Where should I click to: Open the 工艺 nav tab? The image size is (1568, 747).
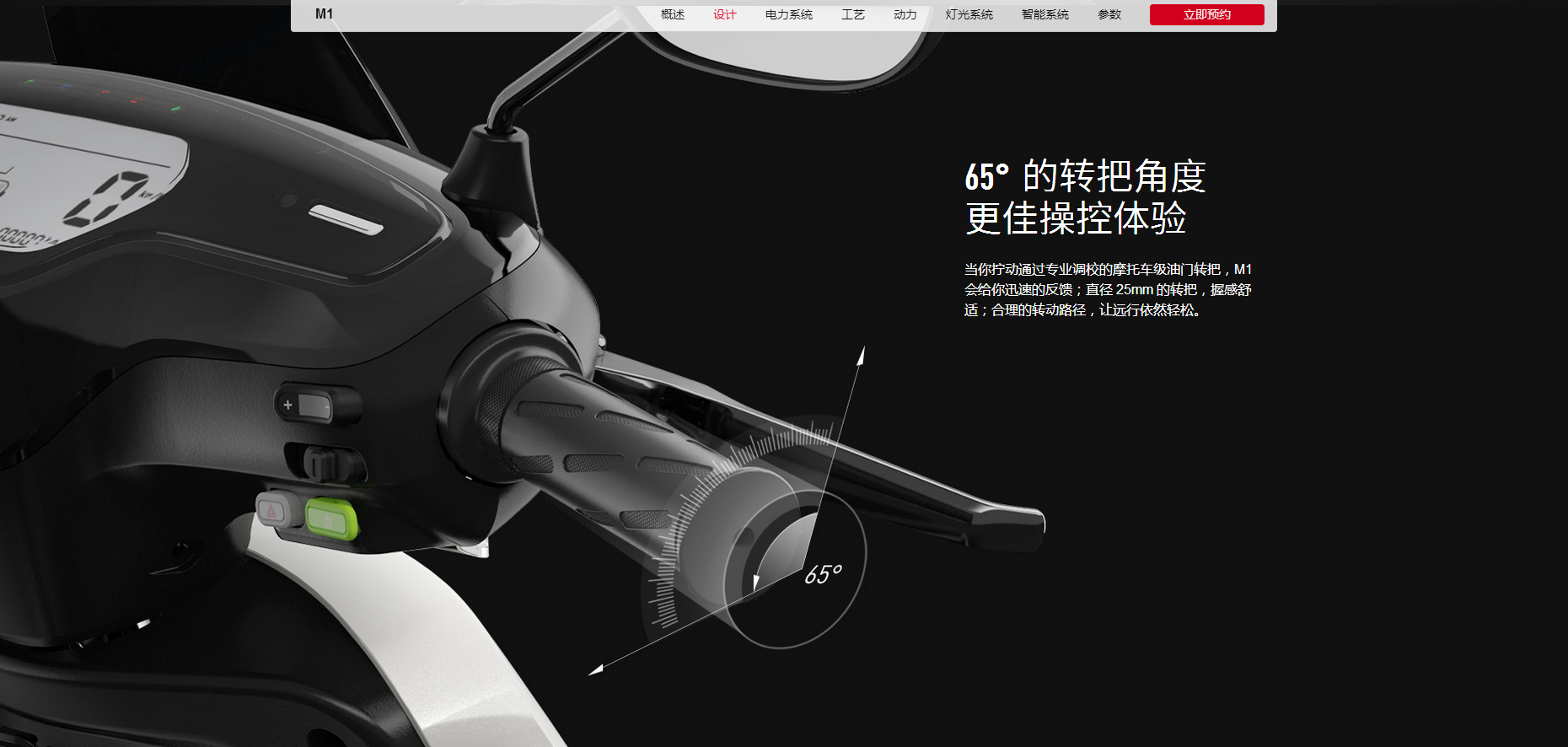(x=853, y=14)
